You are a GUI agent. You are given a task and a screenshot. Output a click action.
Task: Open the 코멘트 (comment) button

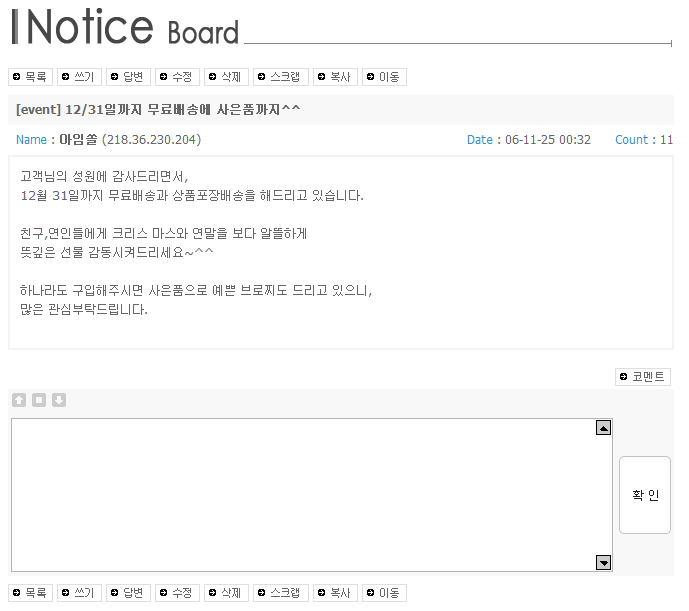point(643,377)
